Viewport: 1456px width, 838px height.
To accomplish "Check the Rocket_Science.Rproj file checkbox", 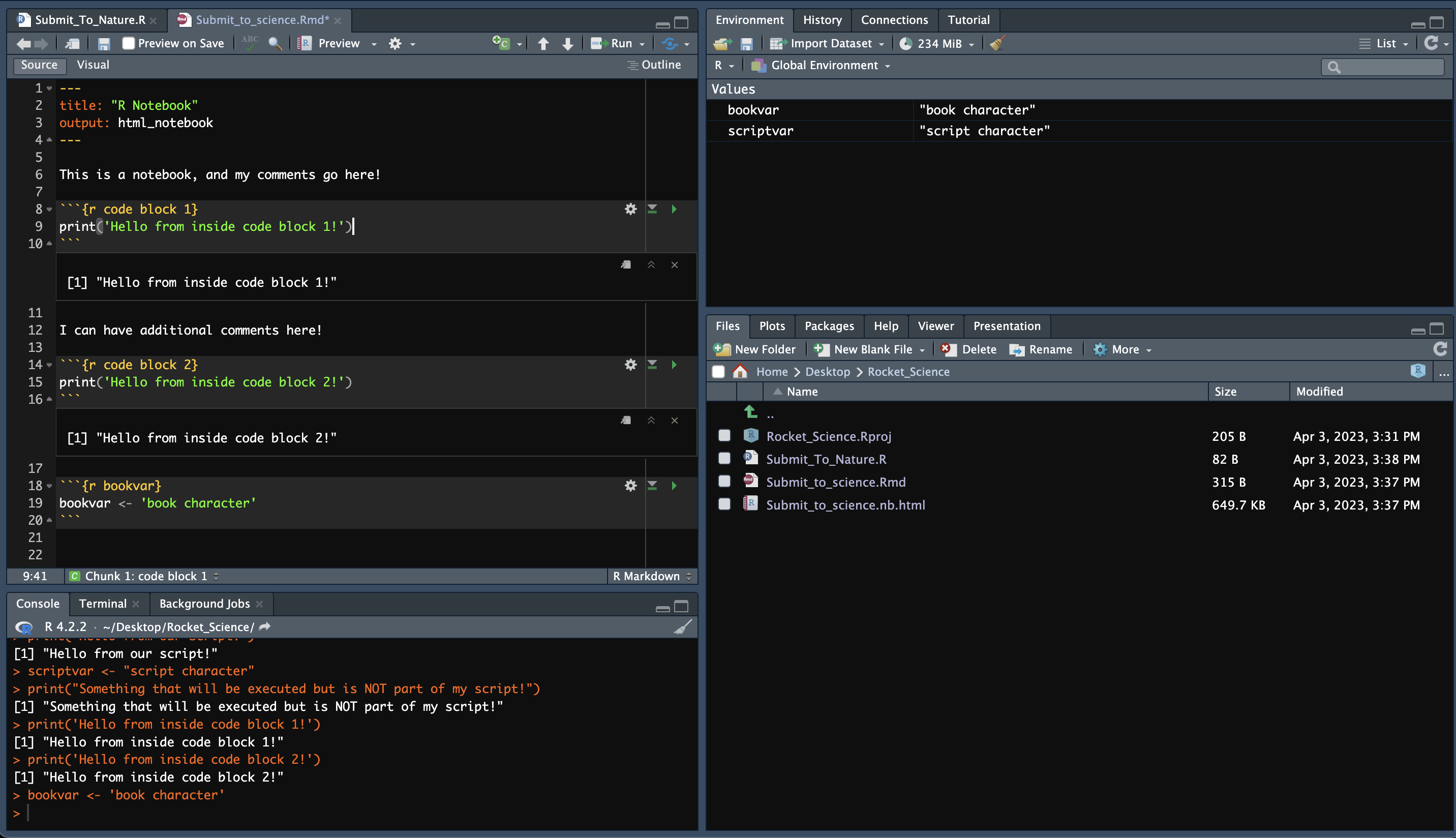I will (724, 436).
